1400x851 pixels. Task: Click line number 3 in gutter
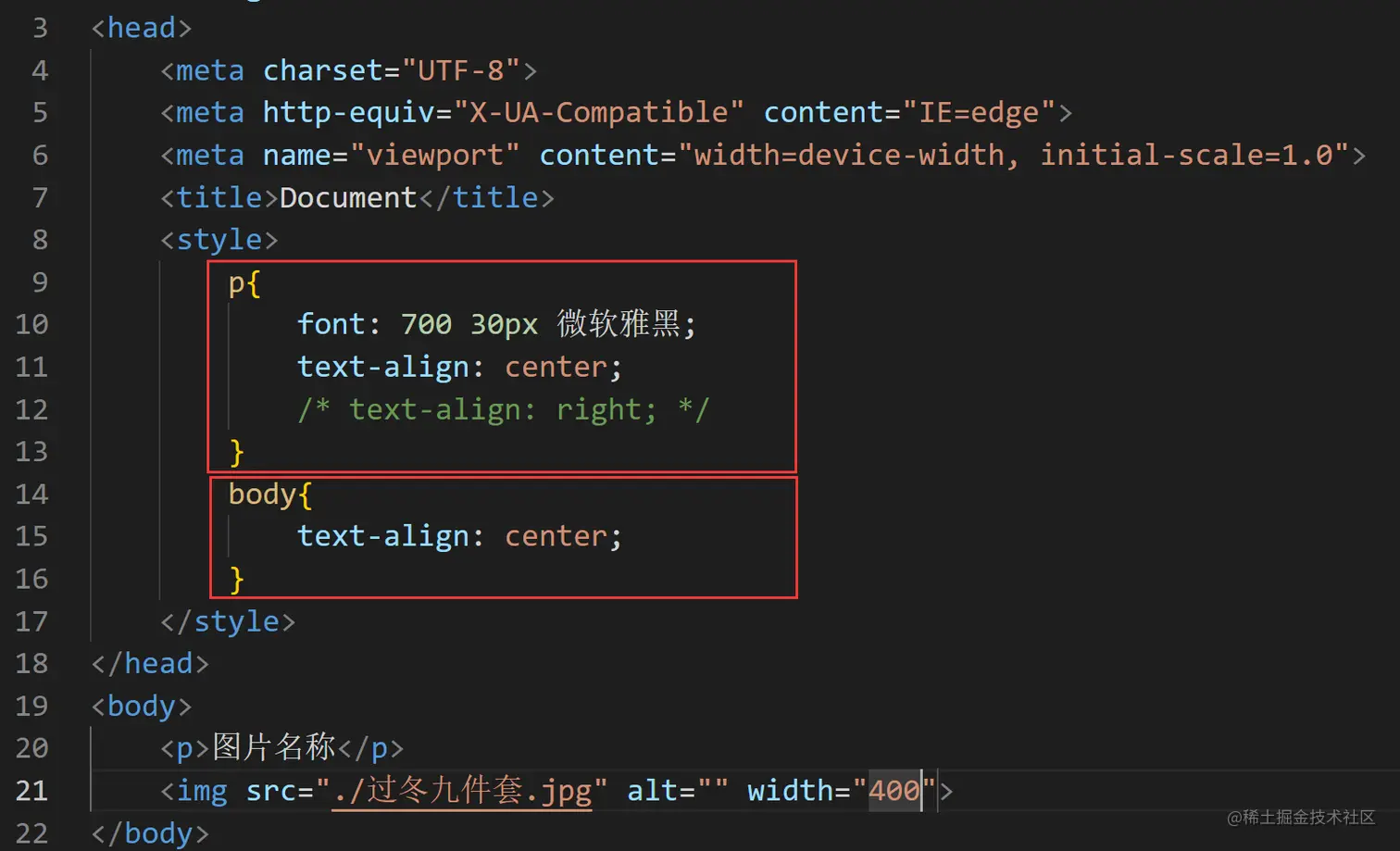(x=40, y=28)
